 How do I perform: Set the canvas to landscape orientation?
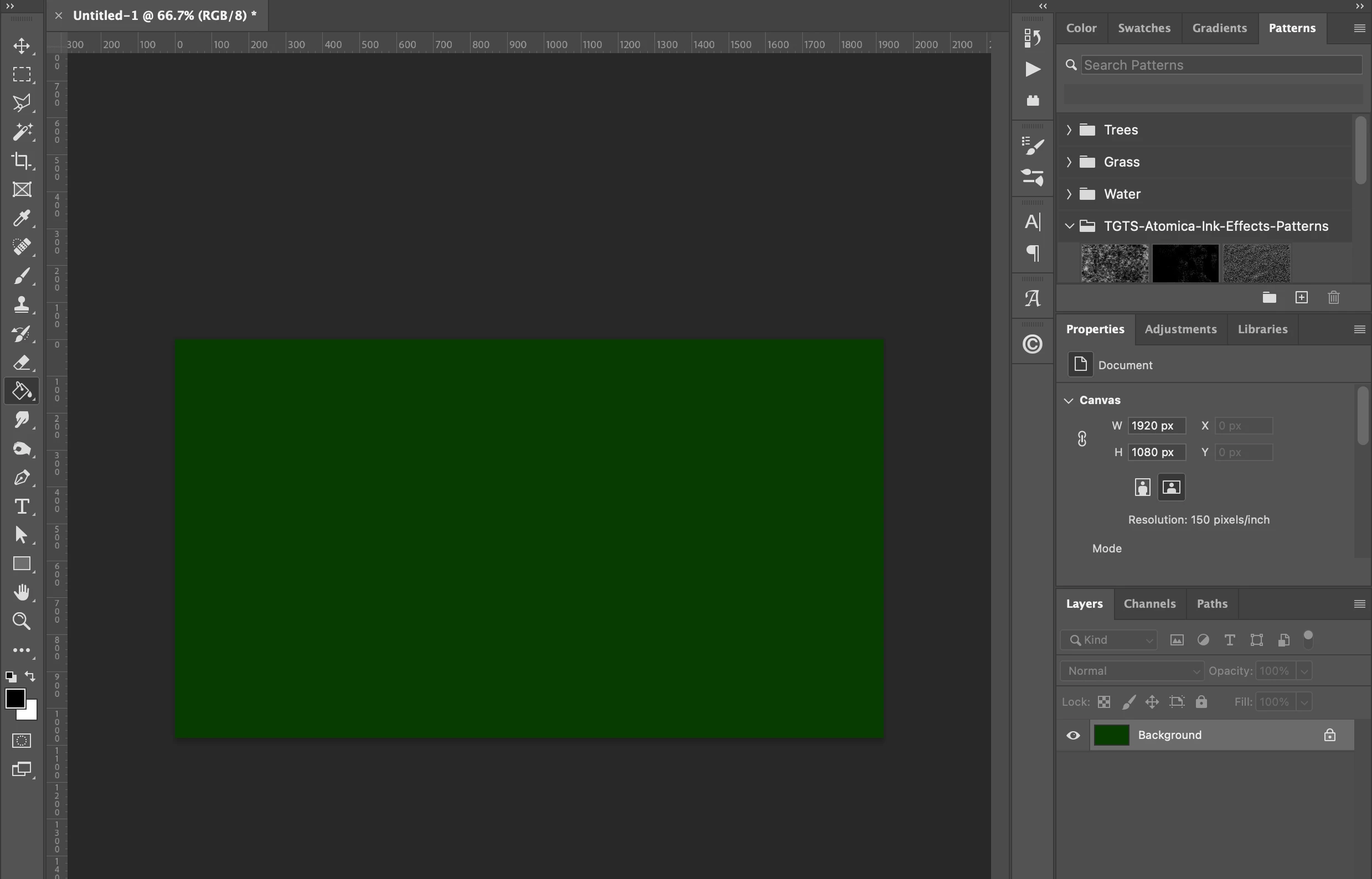[x=1171, y=488]
